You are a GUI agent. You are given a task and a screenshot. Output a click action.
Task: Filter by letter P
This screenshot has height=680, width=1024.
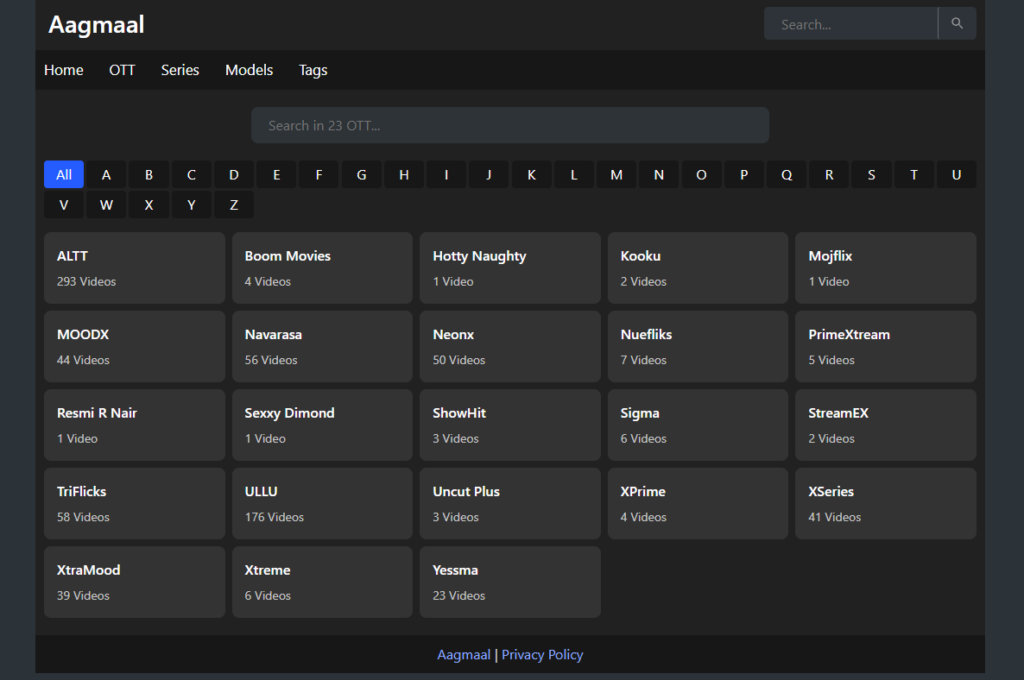click(x=744, y=174)
